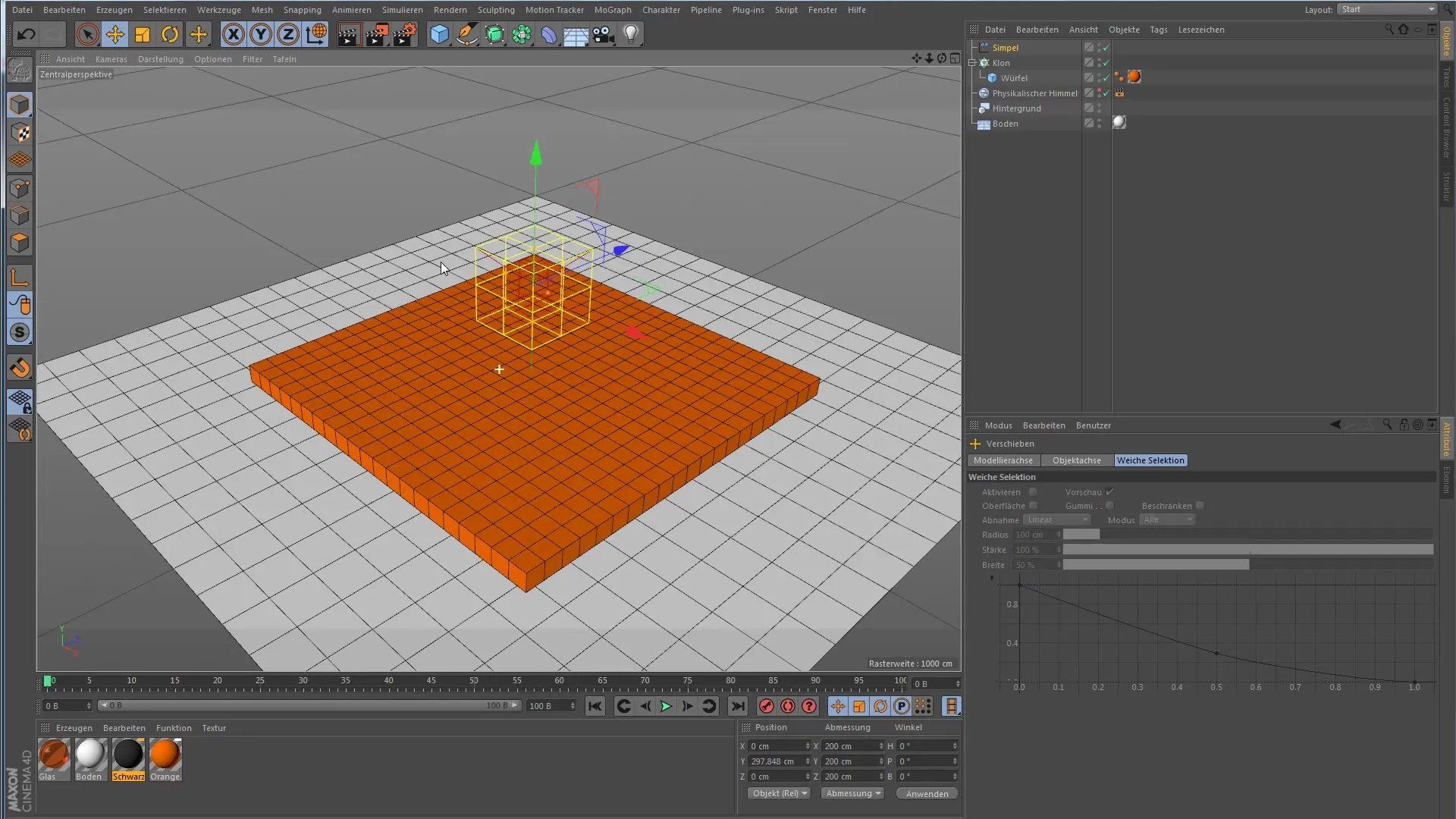Add a deformer from the toolbar
The width and height of the screenshot is (1456, 819).
pyautogui.click(x=549, y=34)
